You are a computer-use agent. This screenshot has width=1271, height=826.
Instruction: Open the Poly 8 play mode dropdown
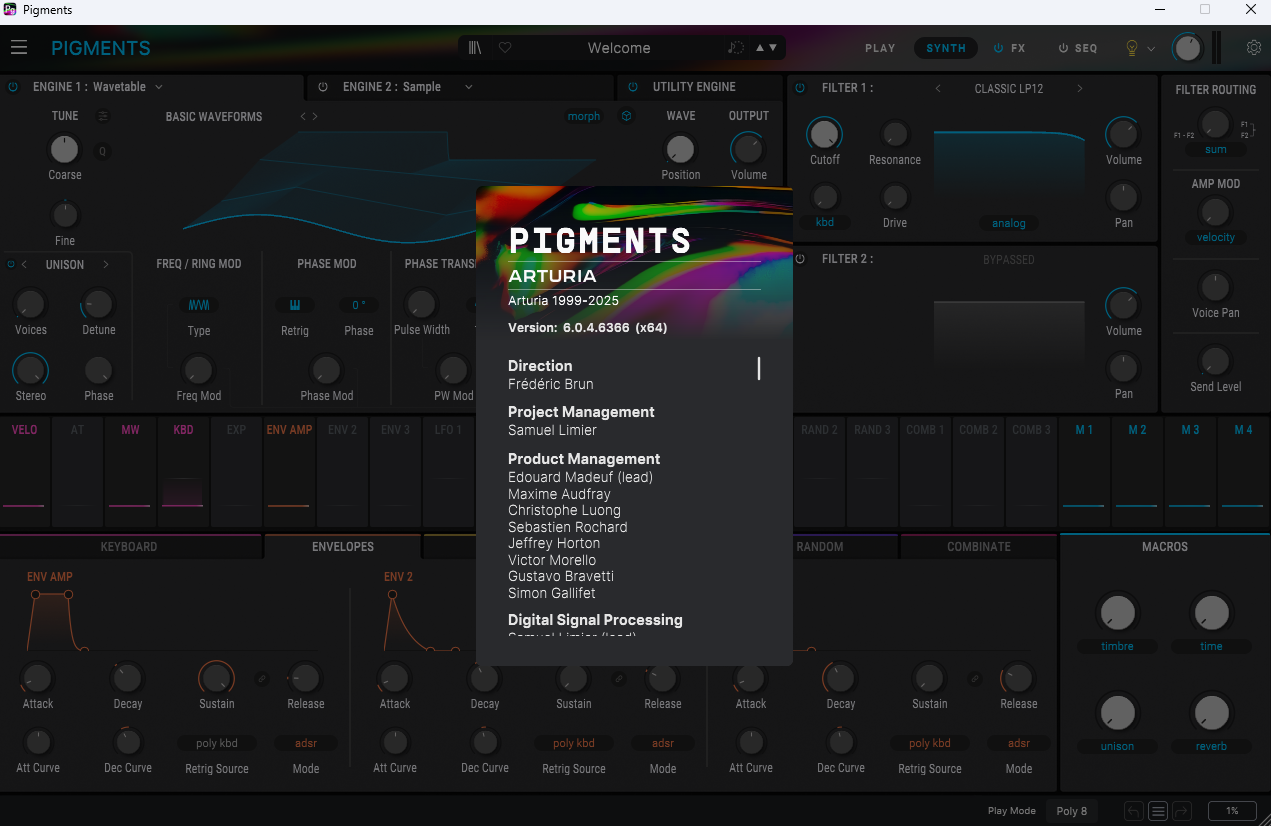coord(1071,811)
